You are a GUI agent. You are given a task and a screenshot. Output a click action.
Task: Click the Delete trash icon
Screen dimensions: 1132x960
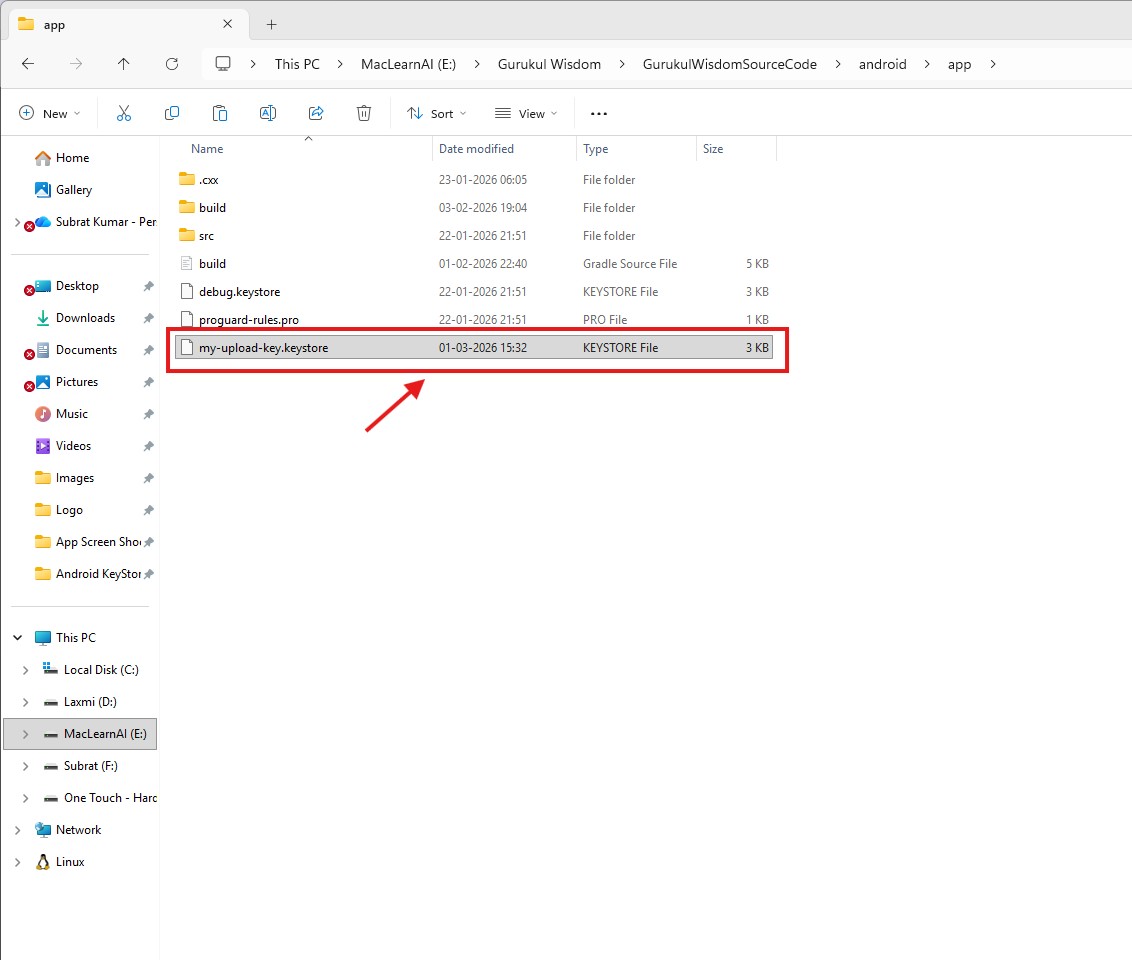pos(364,113)
